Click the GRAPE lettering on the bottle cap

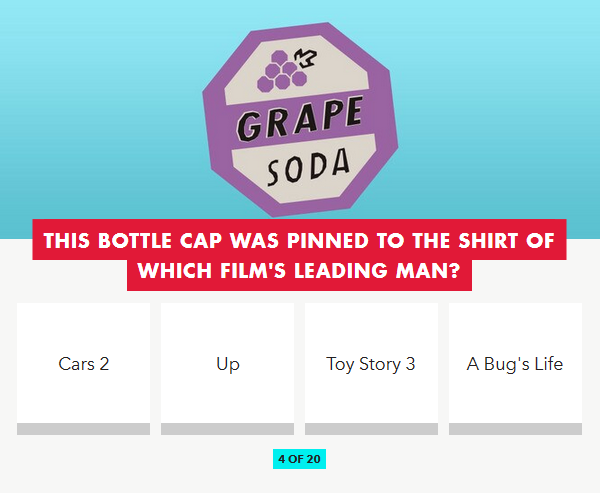click(300, 119)
